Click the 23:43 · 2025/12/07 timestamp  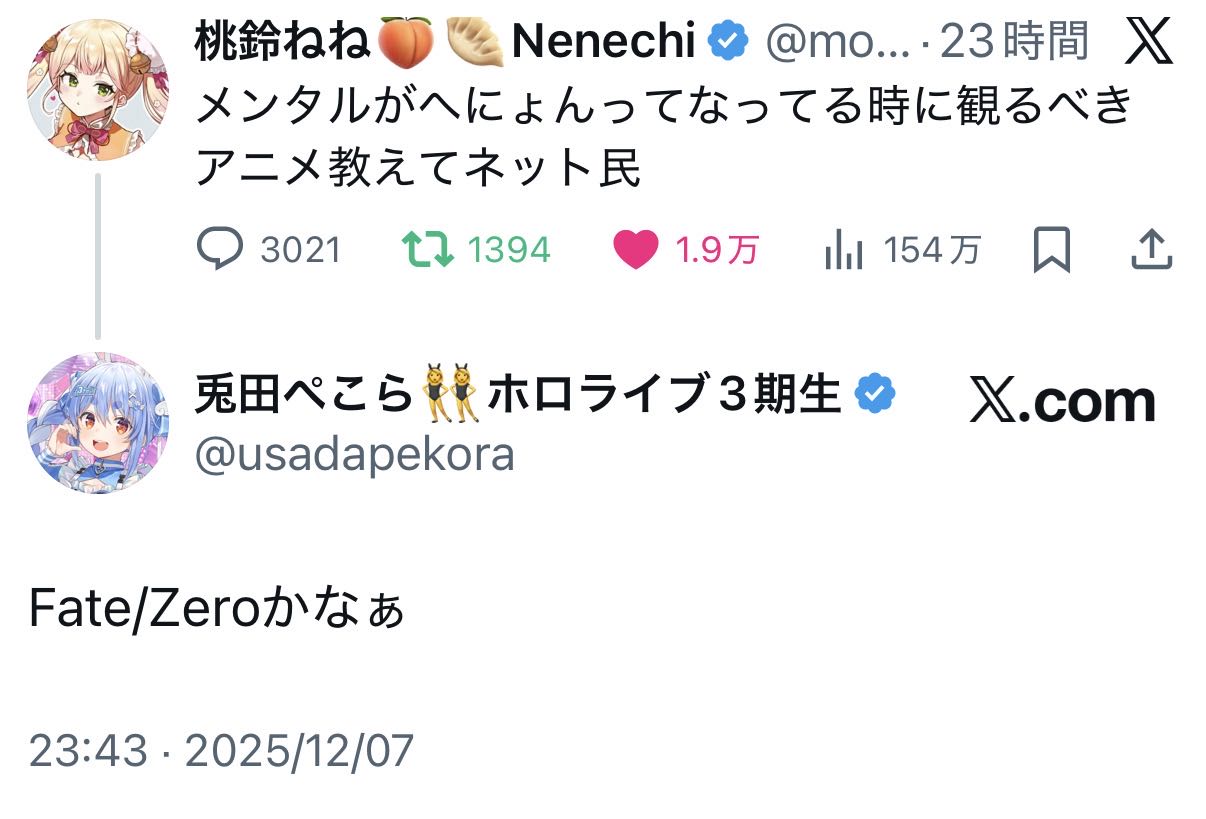click(x=221, y=750)
